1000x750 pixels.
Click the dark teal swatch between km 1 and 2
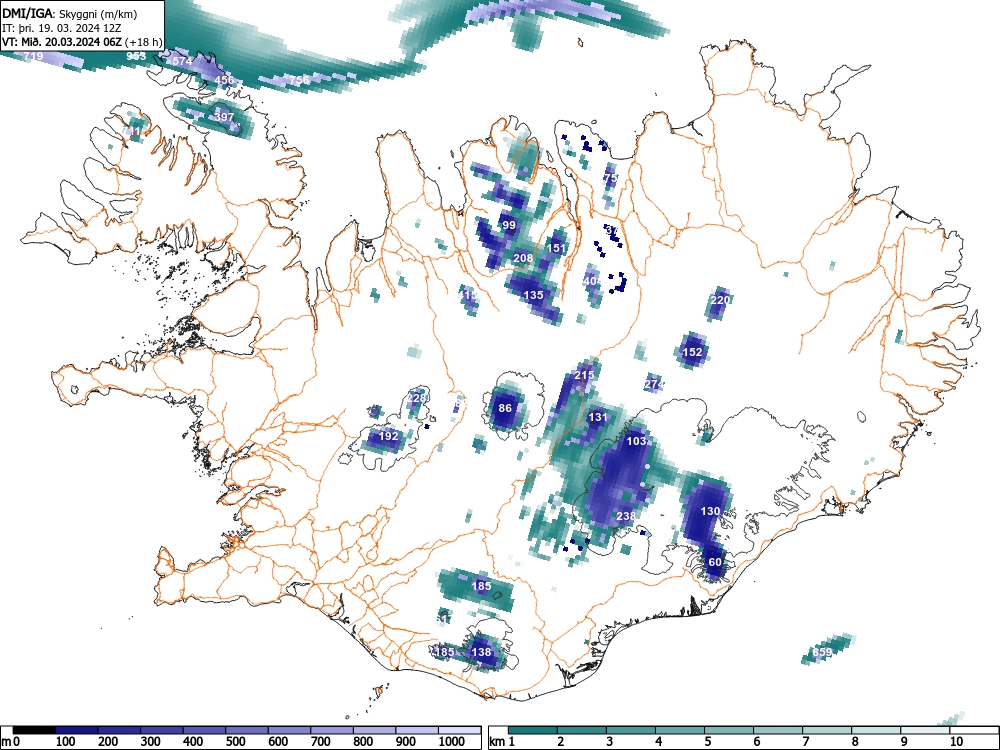coord(533,730)
